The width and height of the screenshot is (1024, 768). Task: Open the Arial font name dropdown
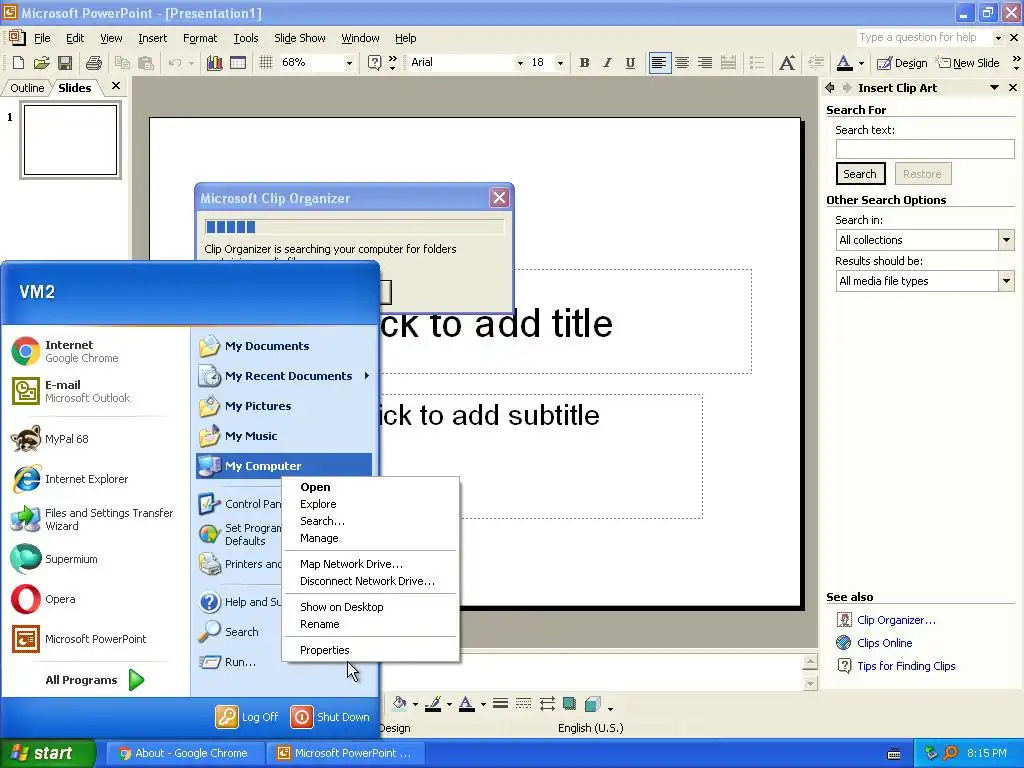520,63
